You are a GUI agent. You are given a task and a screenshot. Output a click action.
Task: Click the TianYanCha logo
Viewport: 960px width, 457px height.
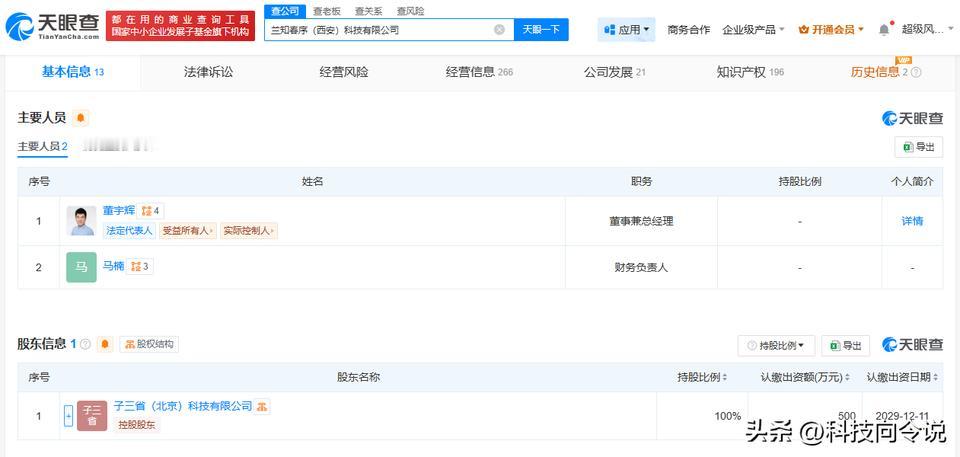[52, 26]
